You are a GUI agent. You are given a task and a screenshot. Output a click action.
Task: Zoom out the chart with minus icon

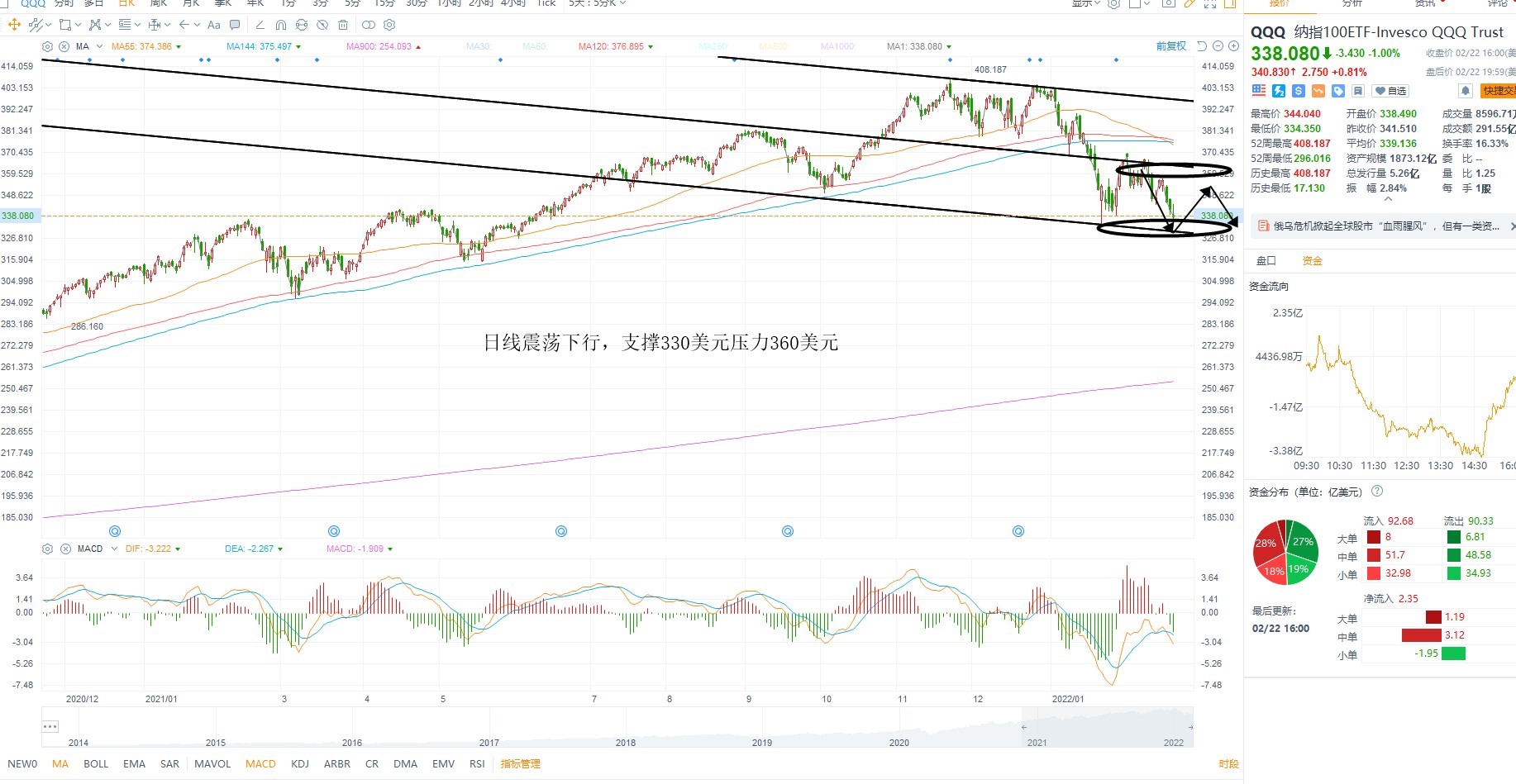1218,46
